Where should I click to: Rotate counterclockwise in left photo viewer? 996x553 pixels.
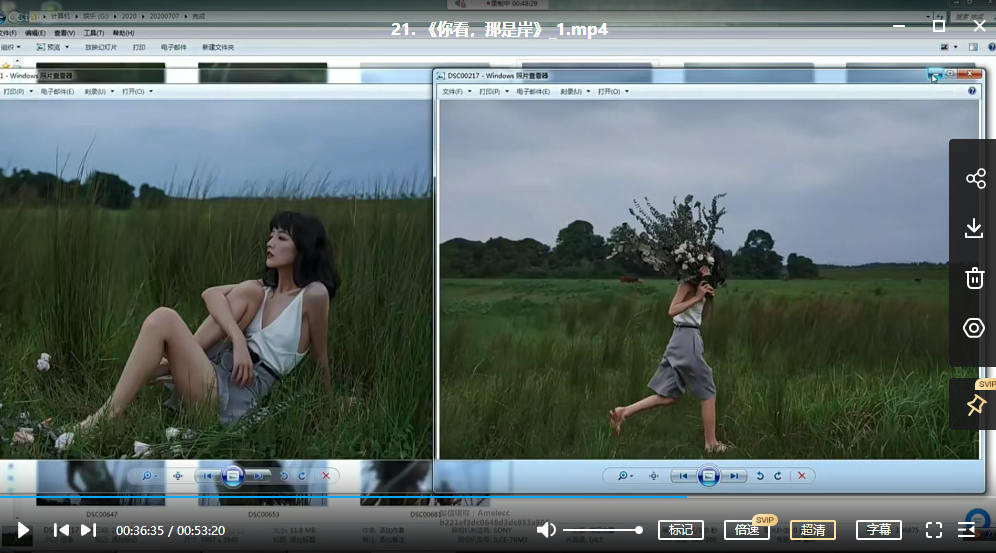point(284,476)
